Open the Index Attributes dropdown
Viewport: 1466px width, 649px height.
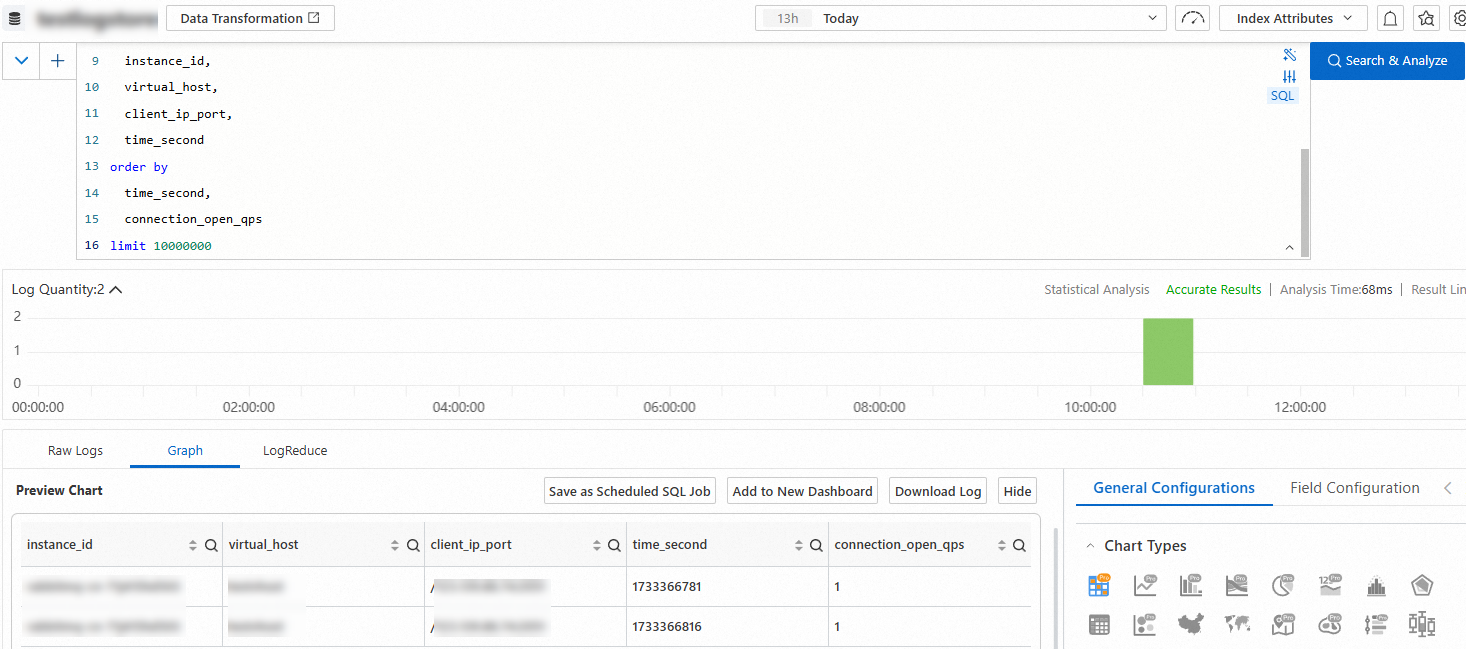pyautogui.click(x=1293, y=18)
